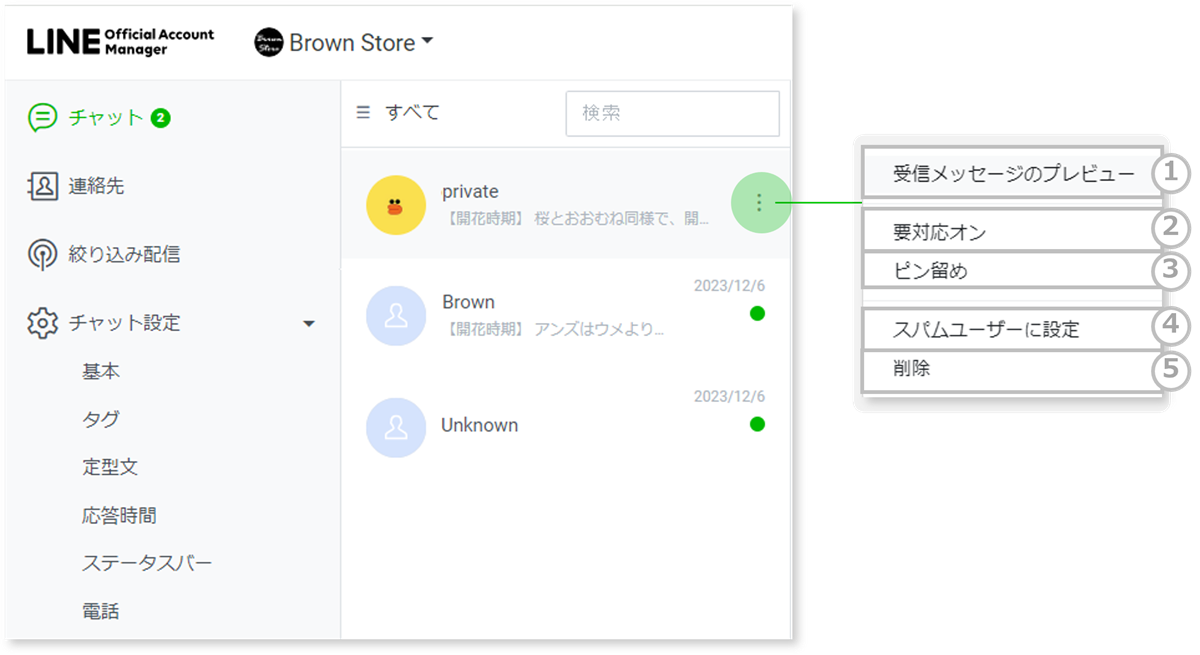
Task: Click inside the 検索 search field
Action: point(672,113)
